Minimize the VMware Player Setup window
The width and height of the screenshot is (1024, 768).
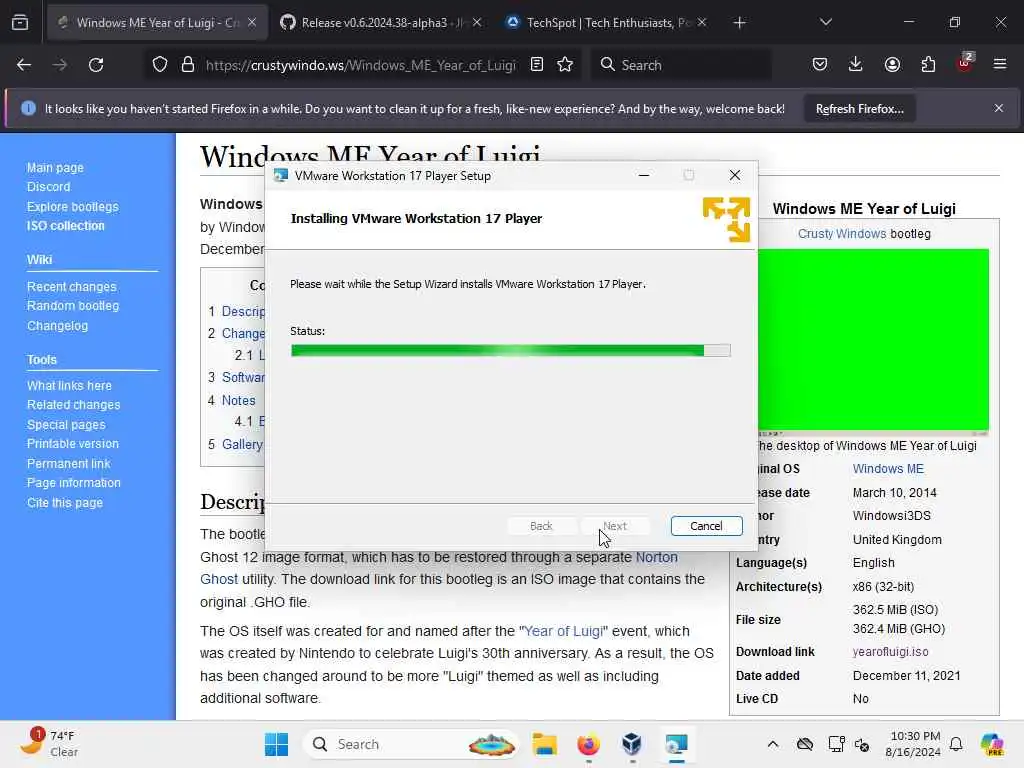click(x=644, y=175)
